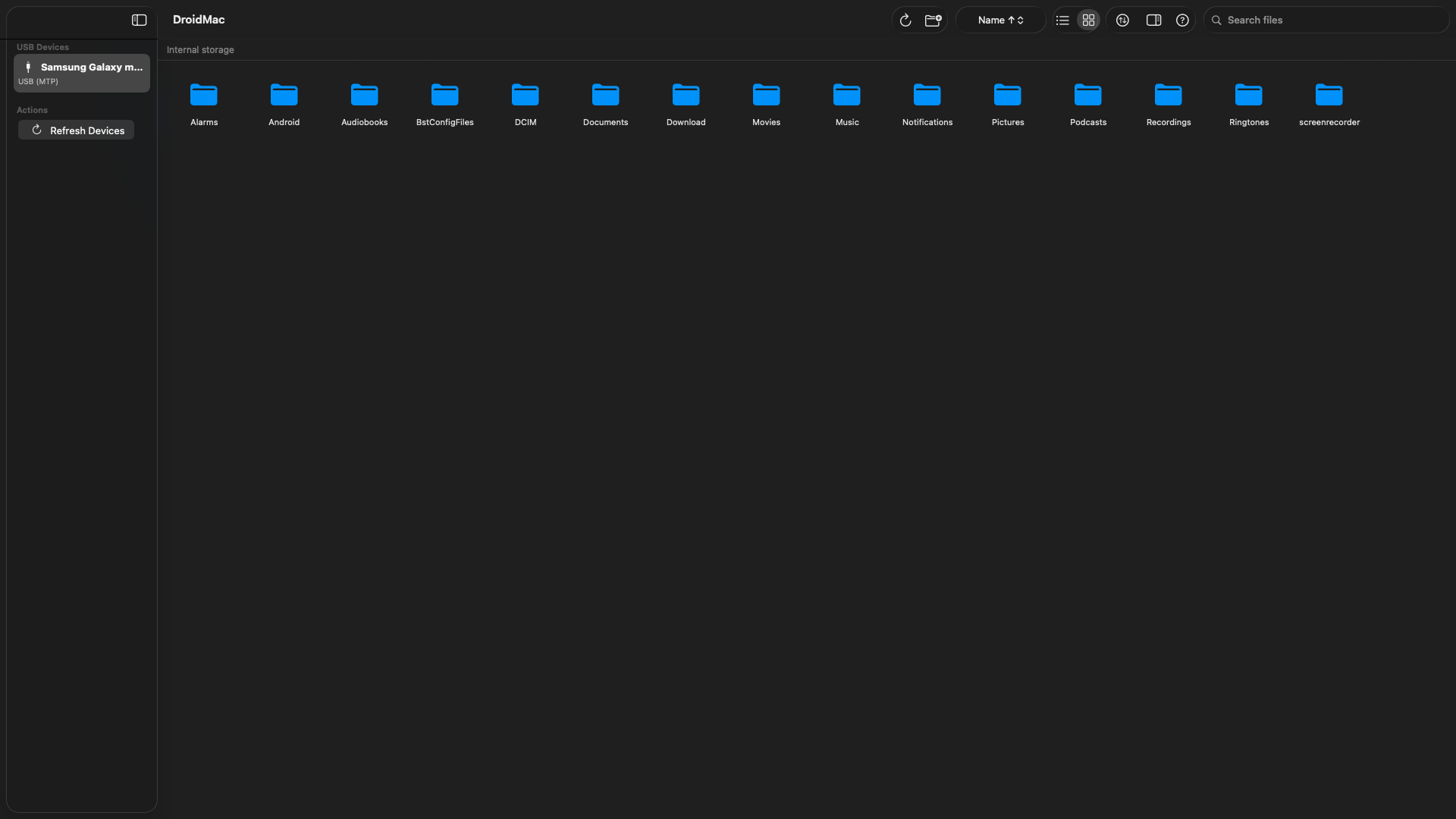Open the help icon in the toolbar
Image resolution: width=1456 pixels, height=819 pixels.
coord(1182,20)
